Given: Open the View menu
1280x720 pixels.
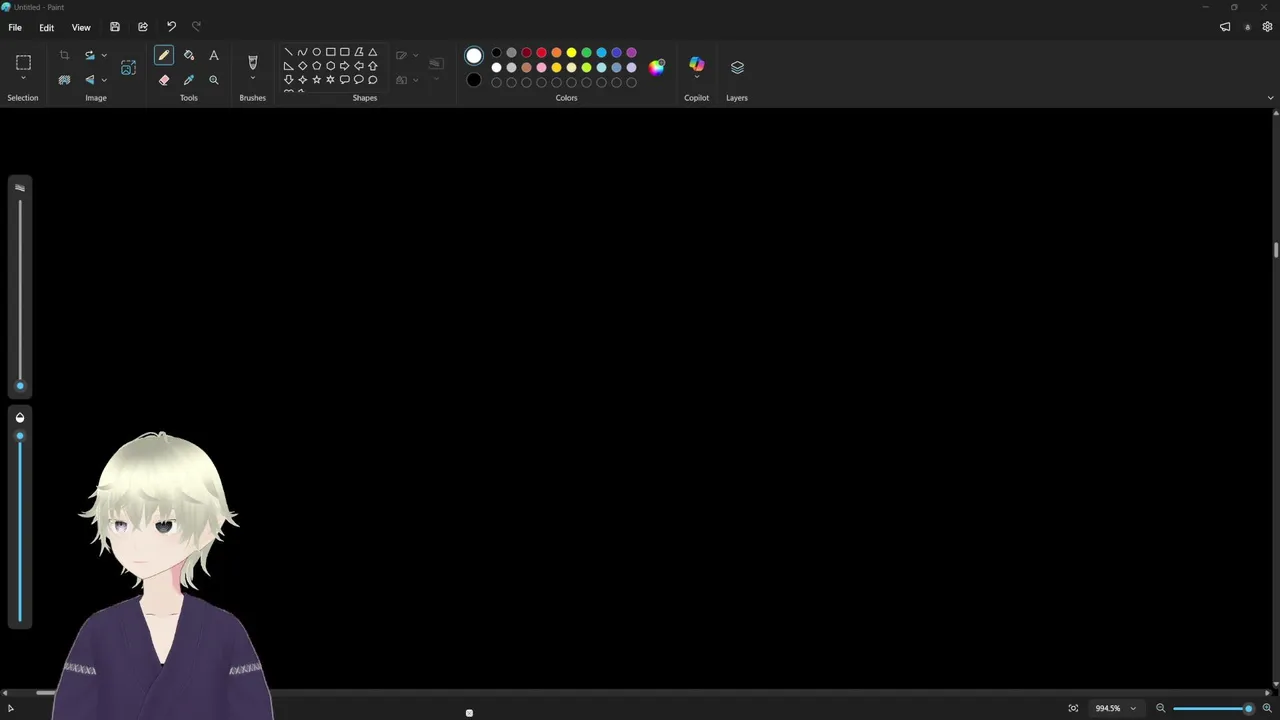Looking at the screenshot, I should coord(81,27).
